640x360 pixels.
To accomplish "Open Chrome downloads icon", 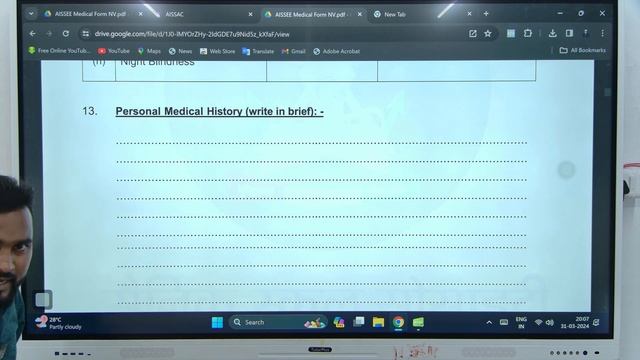I will [552, 33].
